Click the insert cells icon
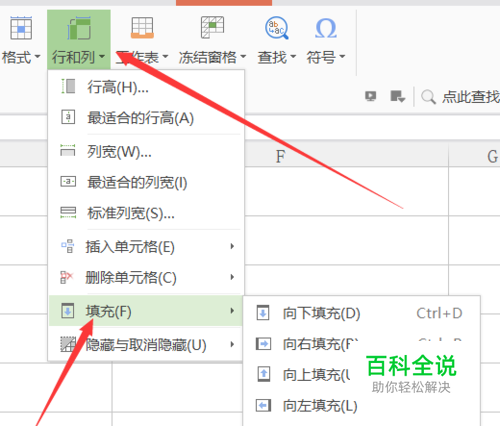500x426 pixels. tap(68, 246)
